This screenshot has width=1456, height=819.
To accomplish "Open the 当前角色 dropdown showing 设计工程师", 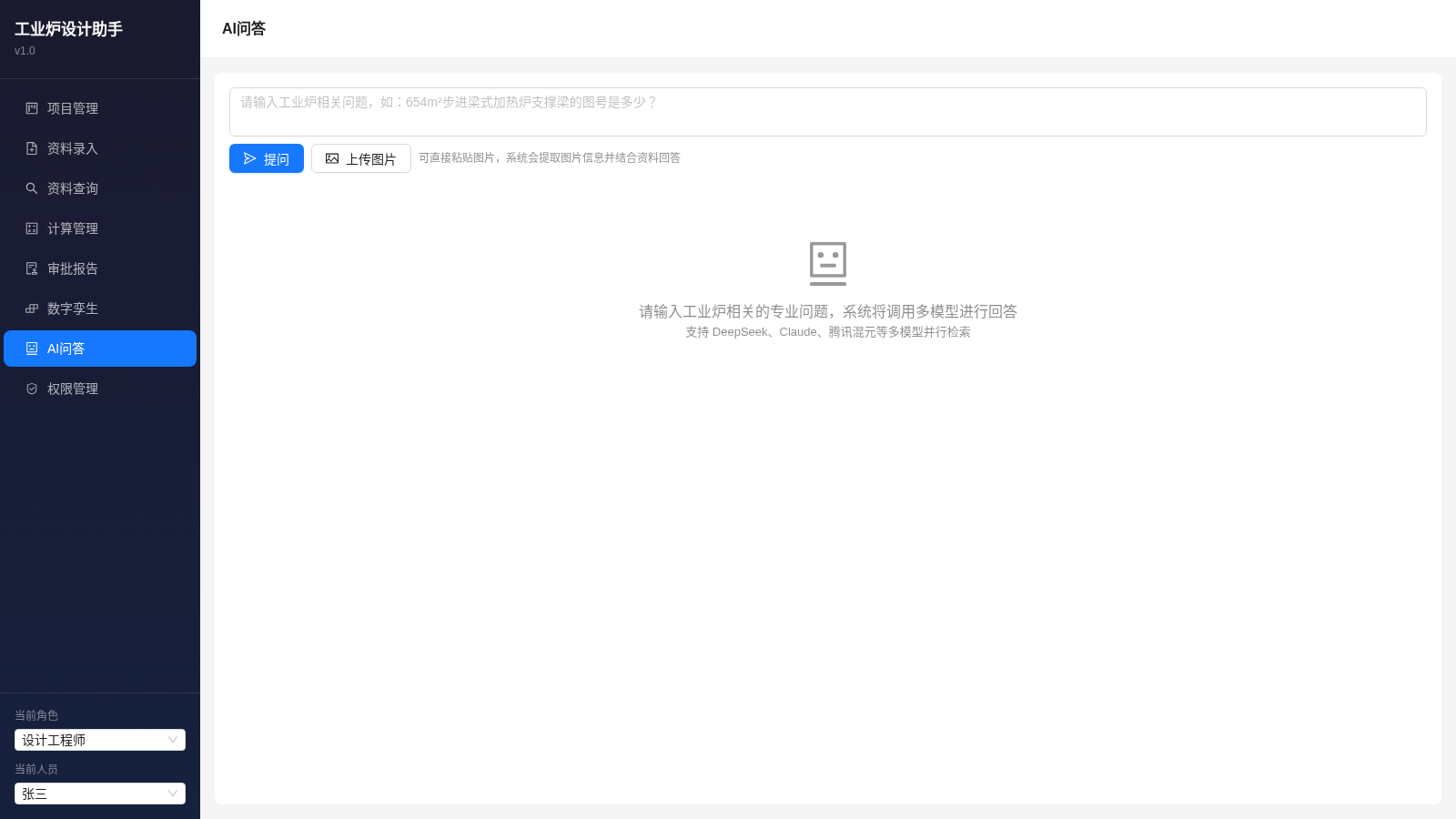I will pyautogui.click(x=100, y=740).
